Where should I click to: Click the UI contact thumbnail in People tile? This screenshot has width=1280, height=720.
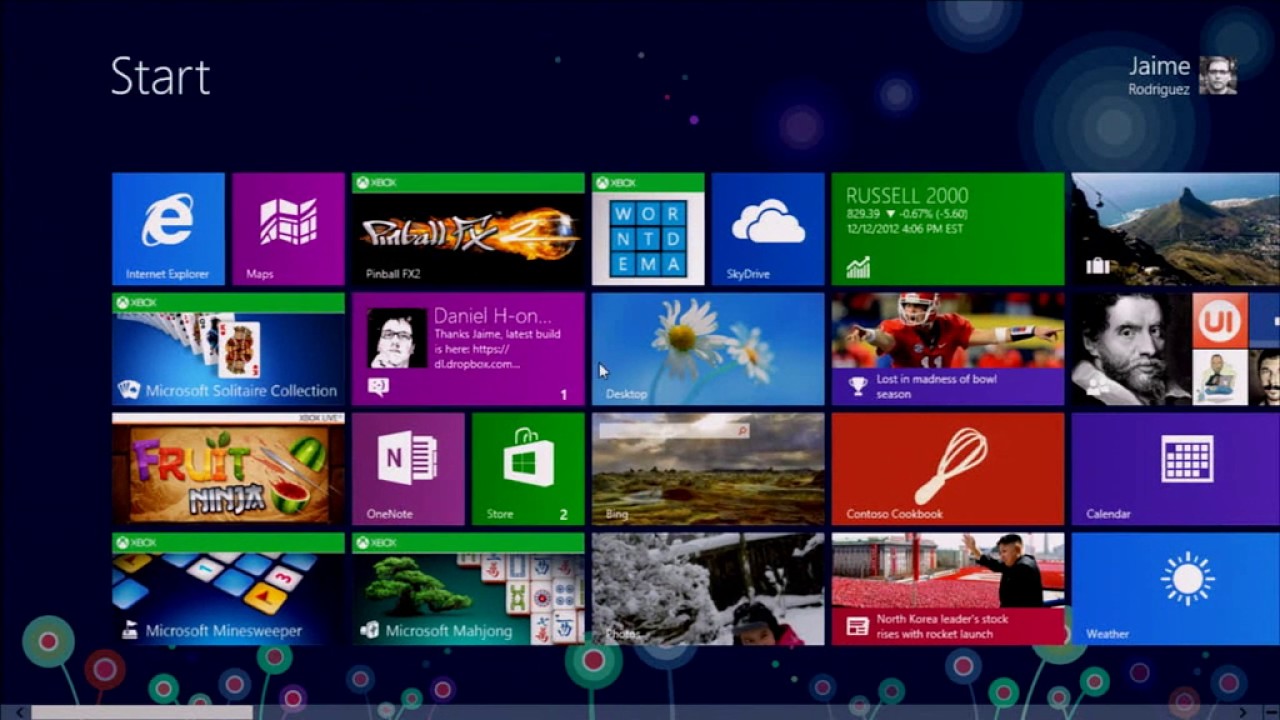pyautogui.click(x=1220, y=320)
